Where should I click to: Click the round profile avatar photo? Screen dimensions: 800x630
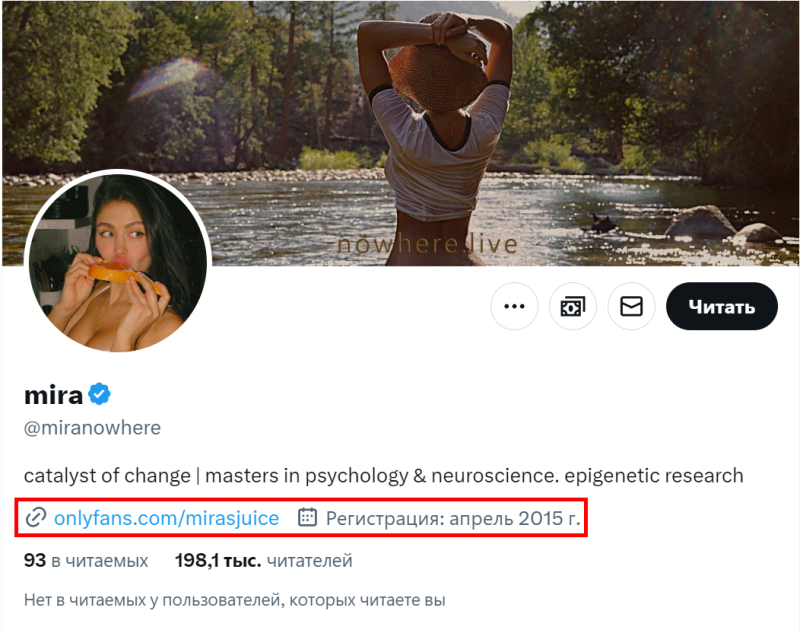point(117,264)
